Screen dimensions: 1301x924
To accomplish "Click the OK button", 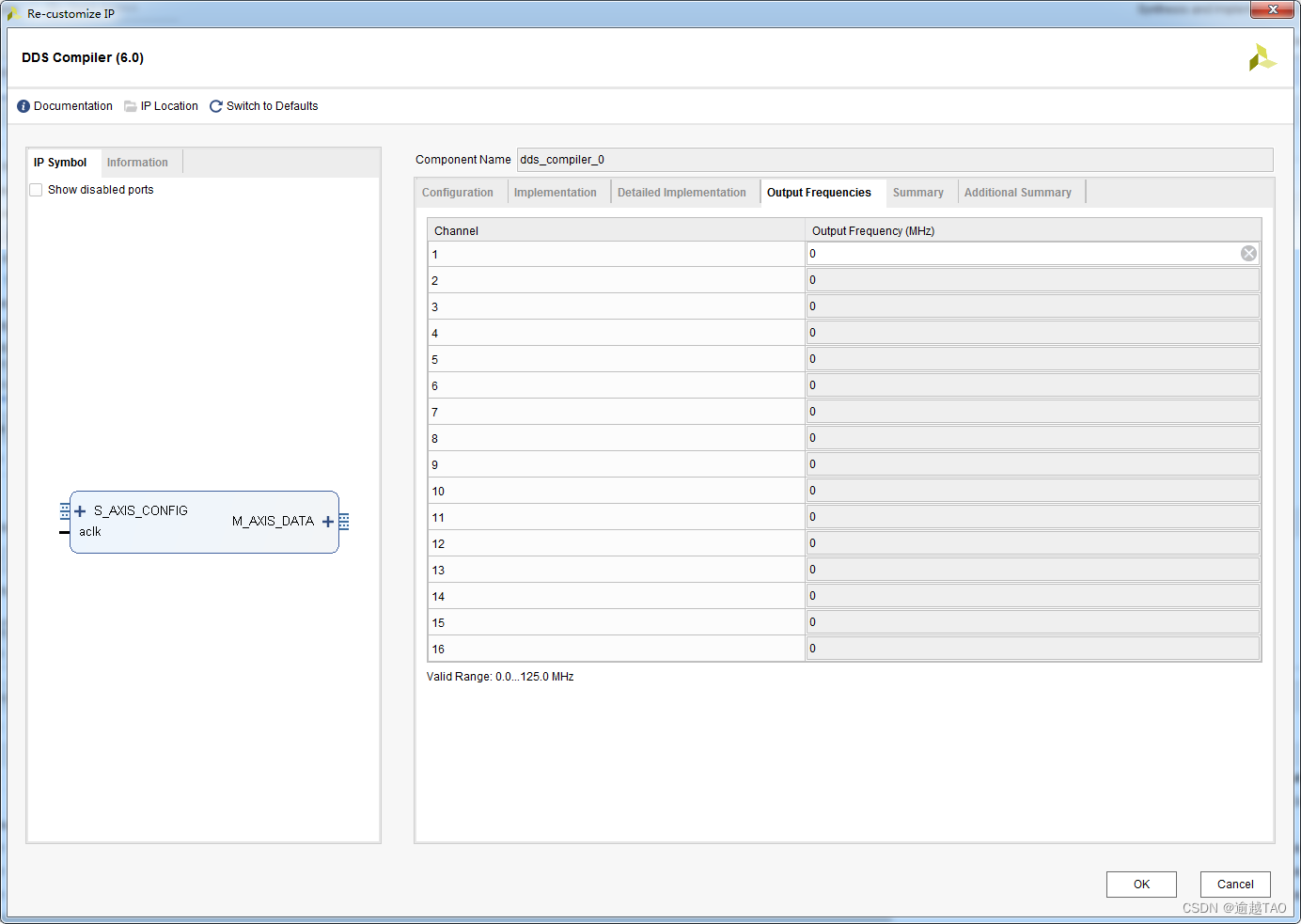I will (1141, 885).
